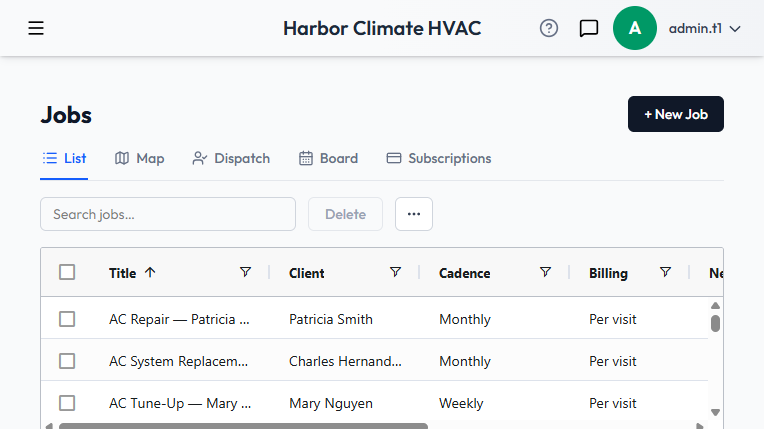Switch to the Board tab
The height and width of the screenshot is (429, 764).
[328, 158]
